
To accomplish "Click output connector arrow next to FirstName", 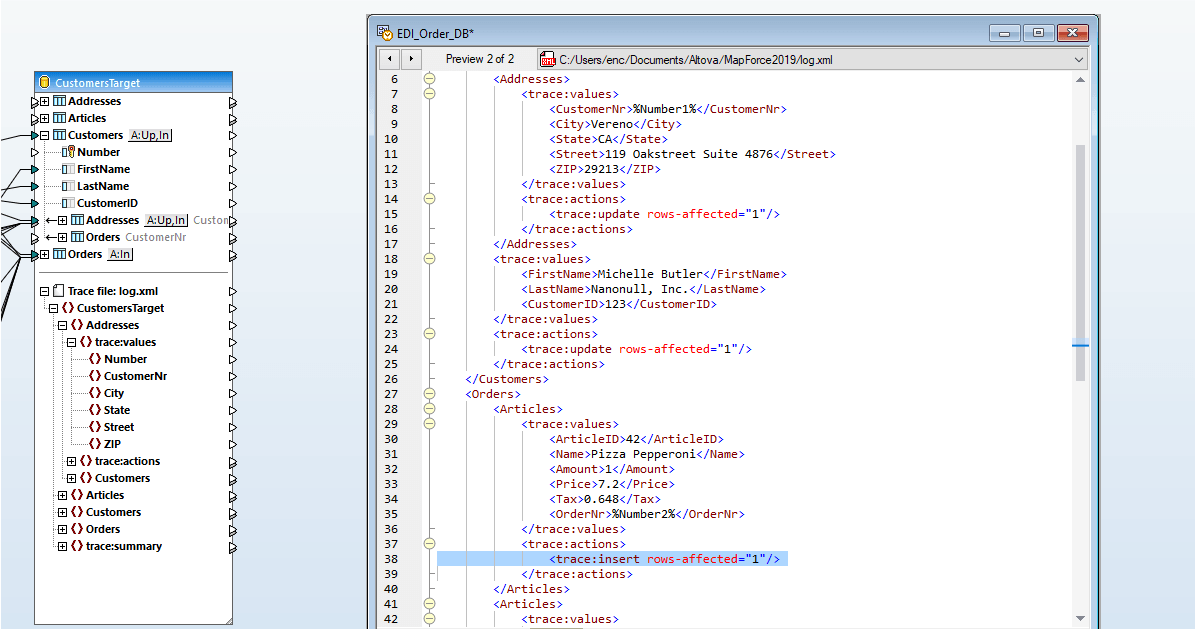I will click(x=233, y=169).
